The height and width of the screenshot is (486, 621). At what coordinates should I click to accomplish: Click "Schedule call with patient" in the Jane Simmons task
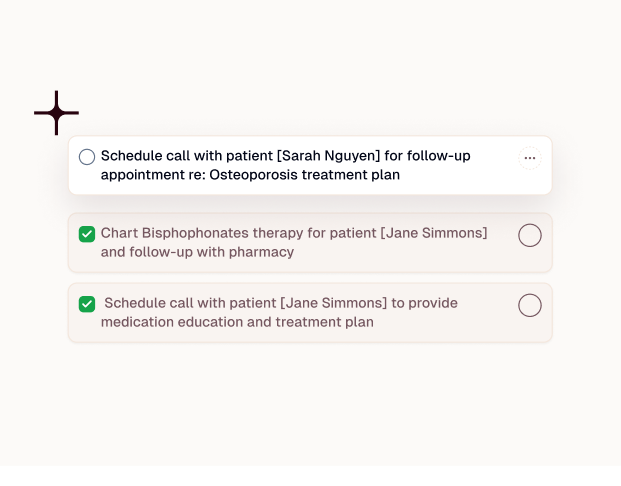190,303
